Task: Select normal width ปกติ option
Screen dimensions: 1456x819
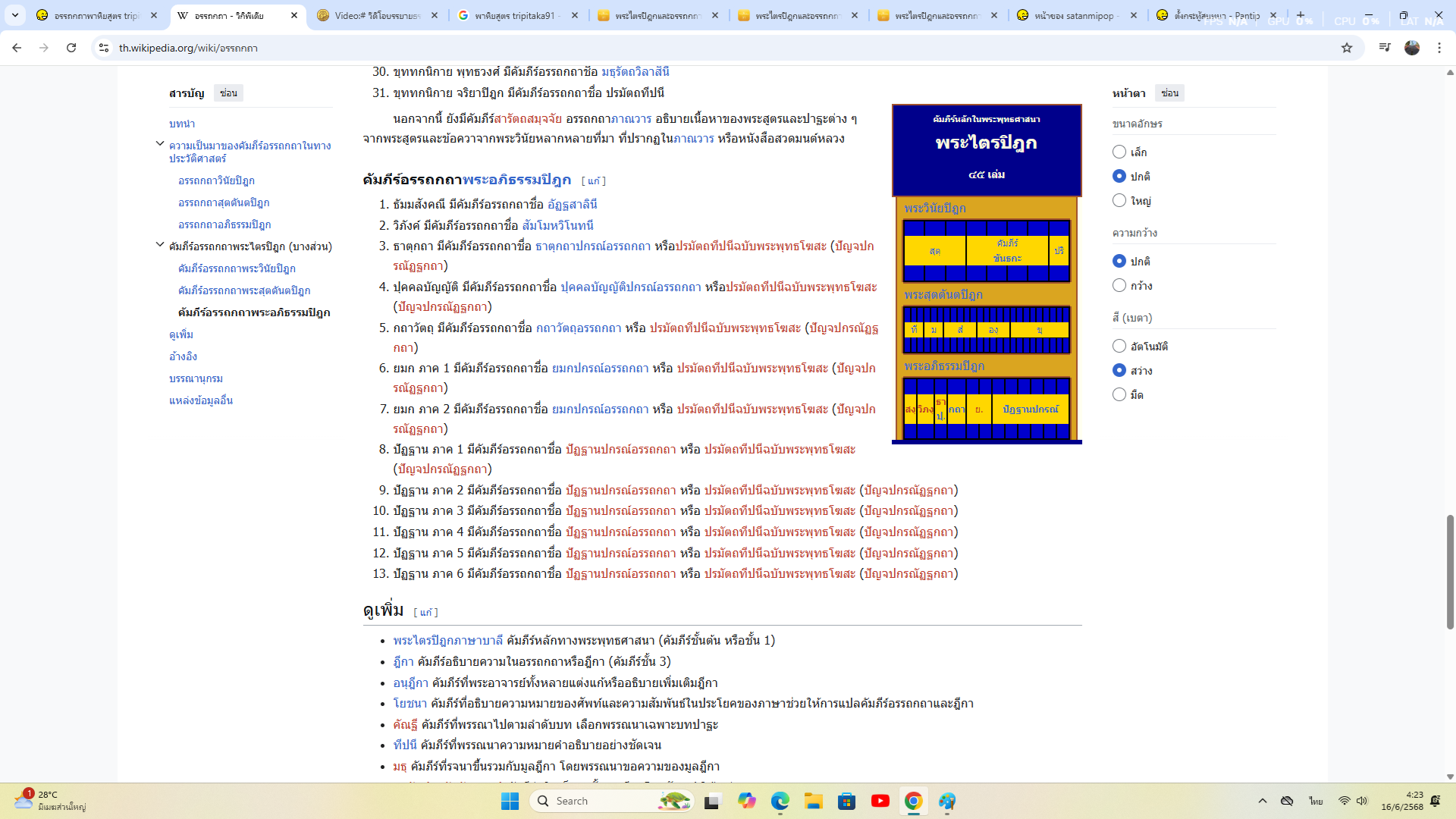Action: [1119, 261]
